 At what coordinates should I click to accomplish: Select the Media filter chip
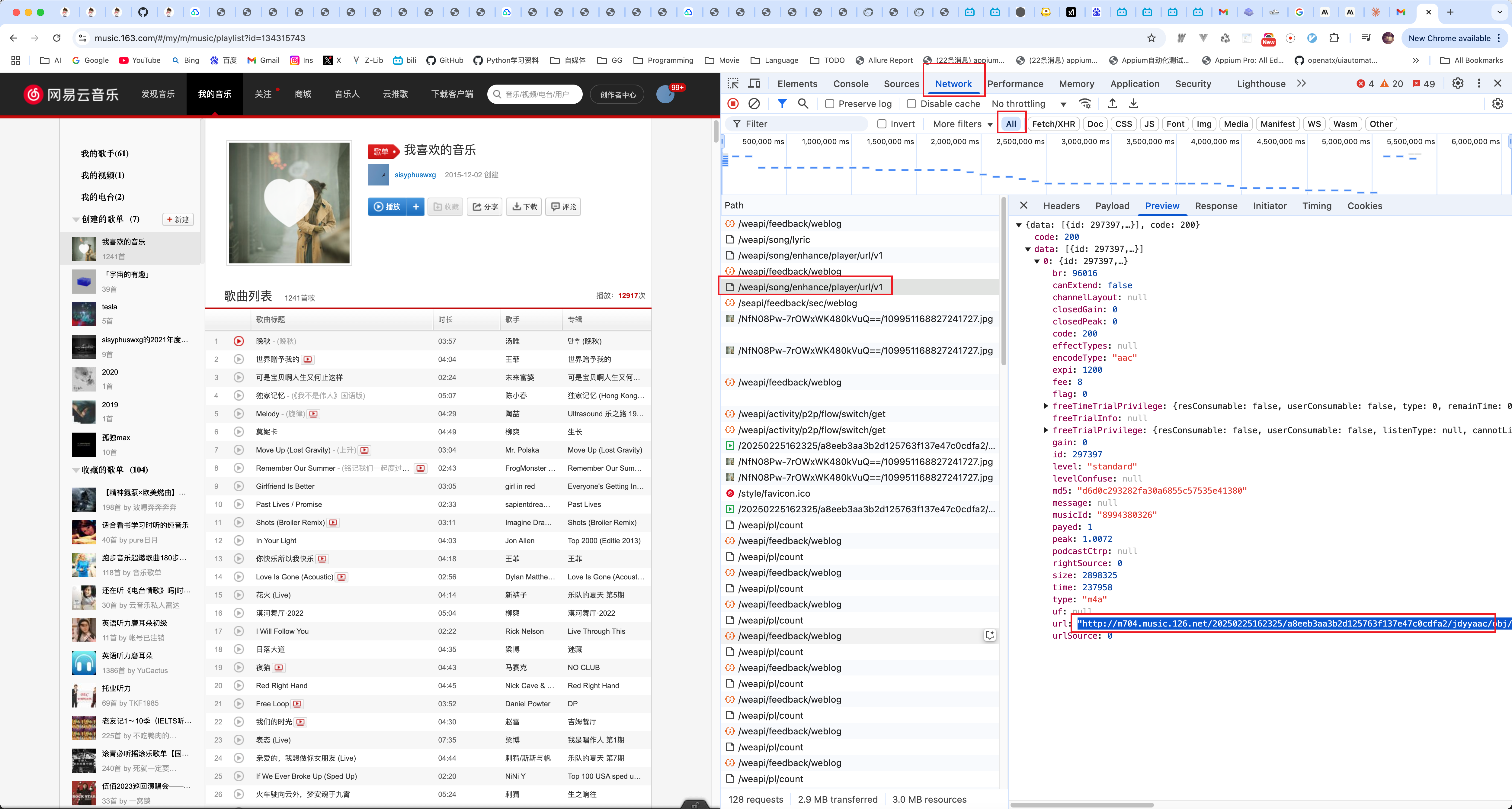[1235, 124]
